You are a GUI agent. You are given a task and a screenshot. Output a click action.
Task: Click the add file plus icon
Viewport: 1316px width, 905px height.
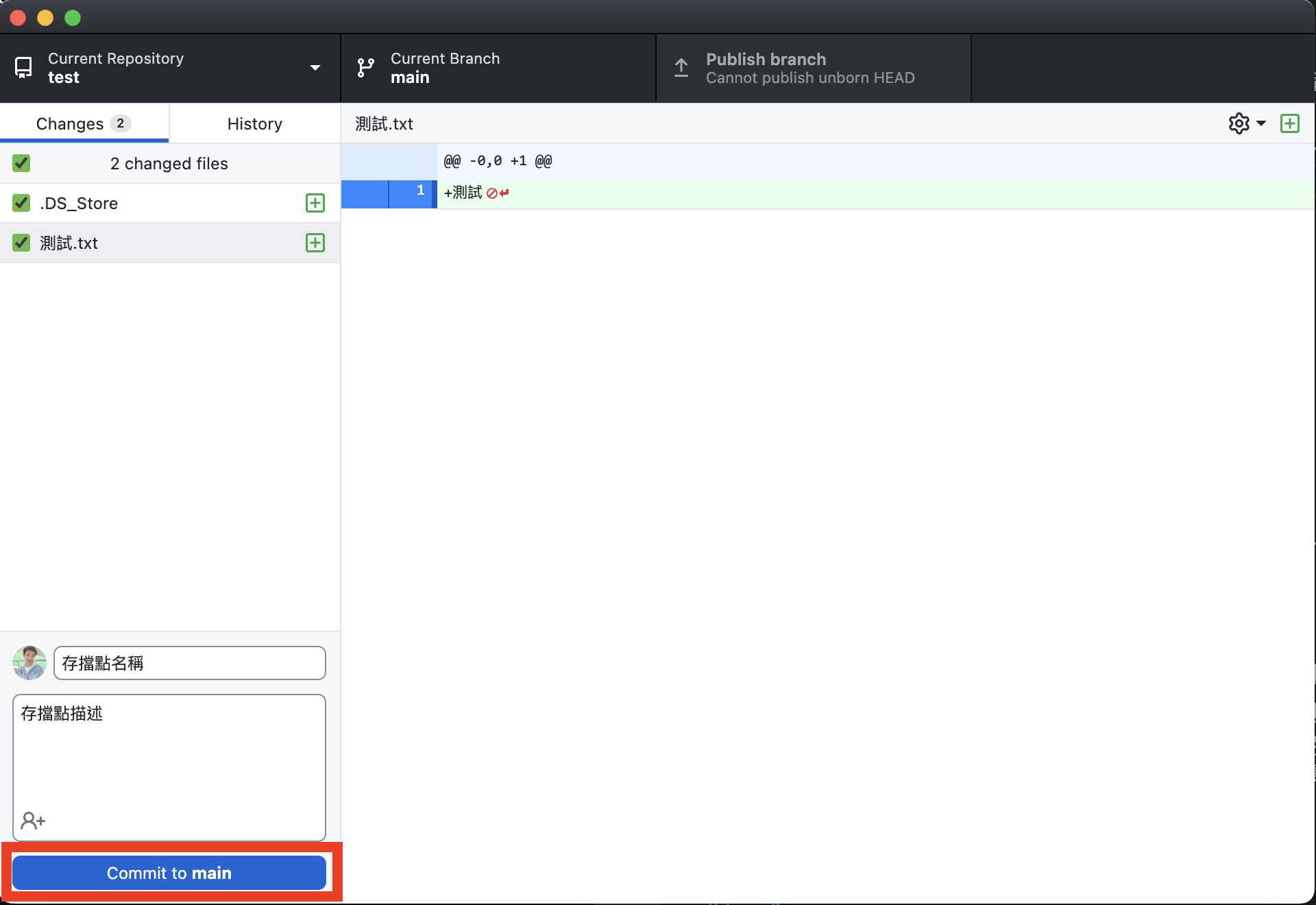(1291, 123)
